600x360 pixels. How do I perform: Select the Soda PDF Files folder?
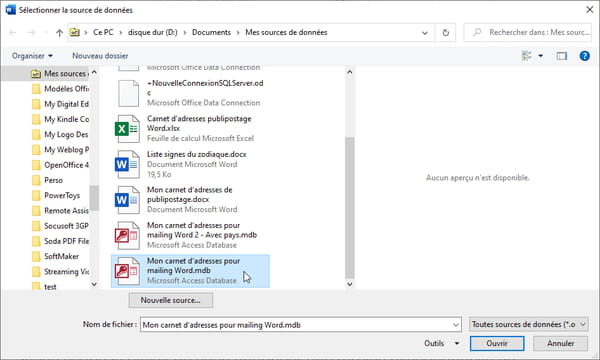click(x=60, y=241)
